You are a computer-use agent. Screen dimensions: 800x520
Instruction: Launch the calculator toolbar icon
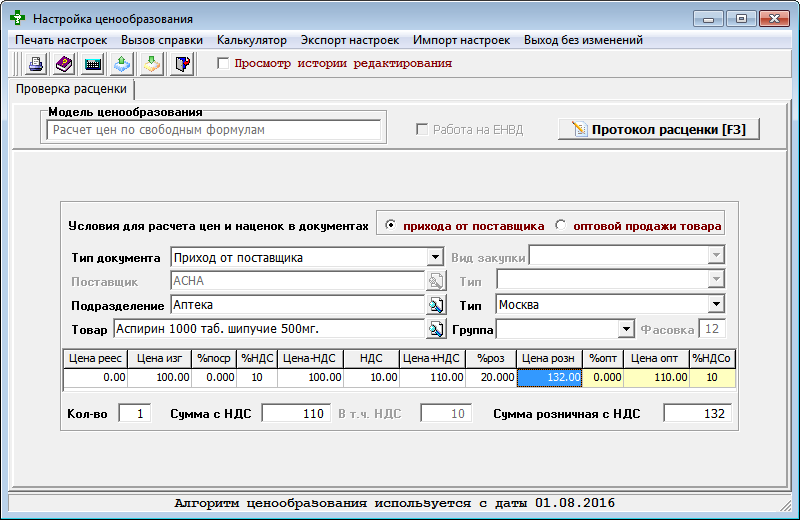[x=93, y=64]
